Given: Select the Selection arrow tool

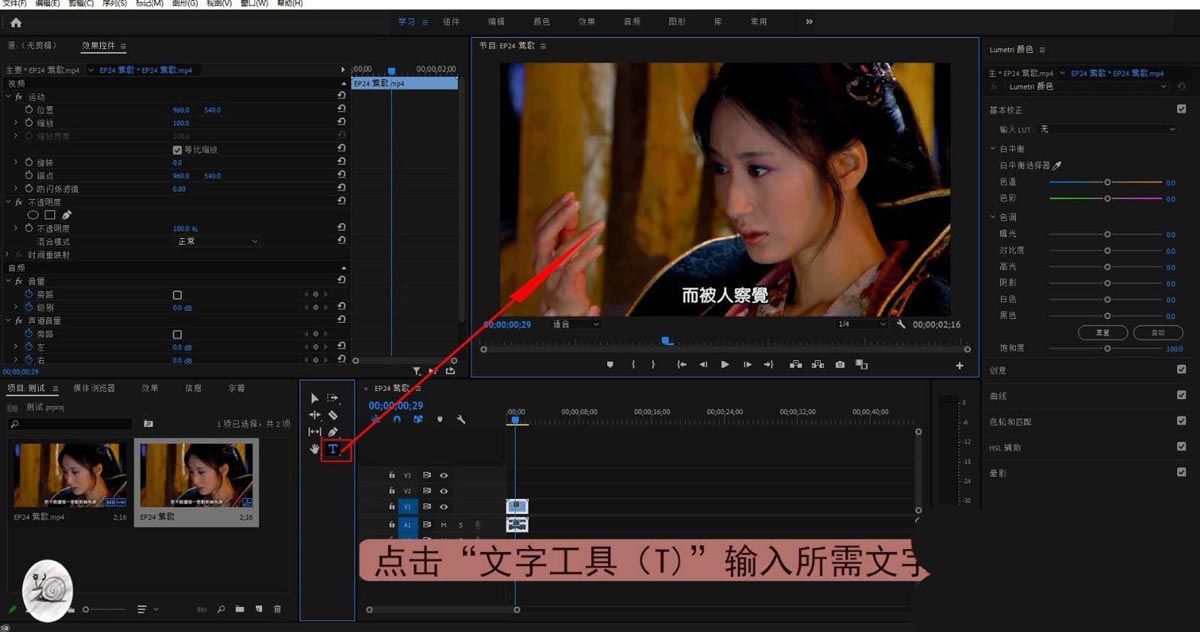Looking at the screenshot, I should [x=315, y=398].
